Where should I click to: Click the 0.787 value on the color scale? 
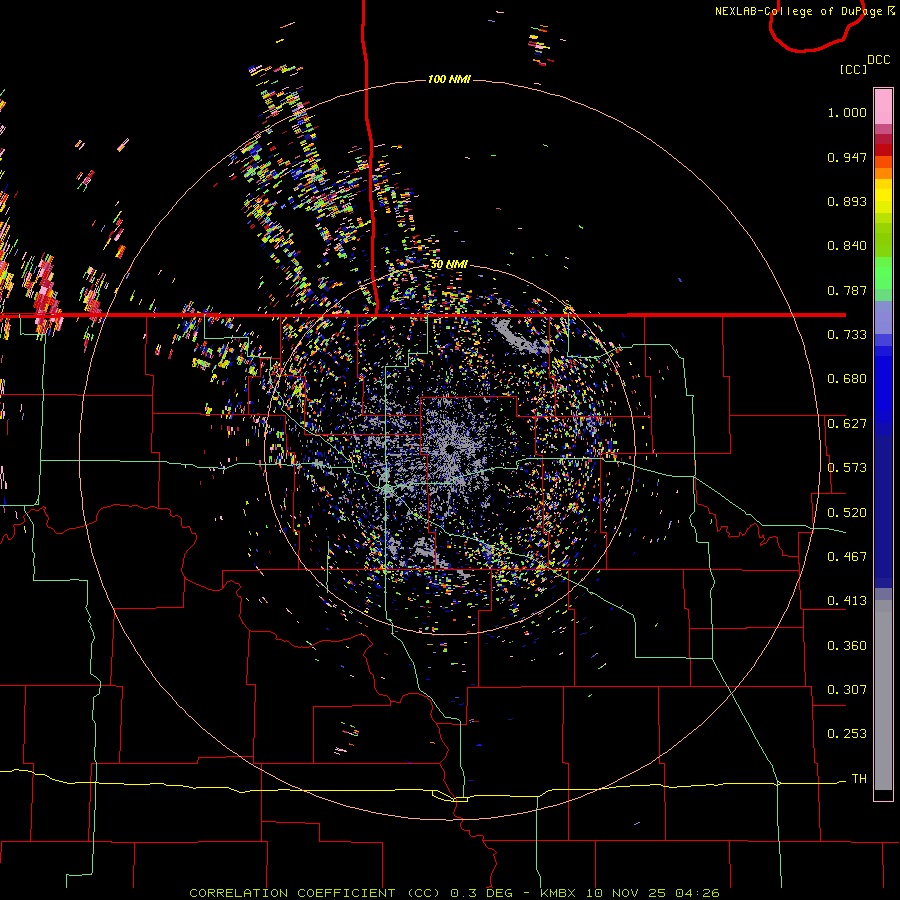[x=847, y=290]
